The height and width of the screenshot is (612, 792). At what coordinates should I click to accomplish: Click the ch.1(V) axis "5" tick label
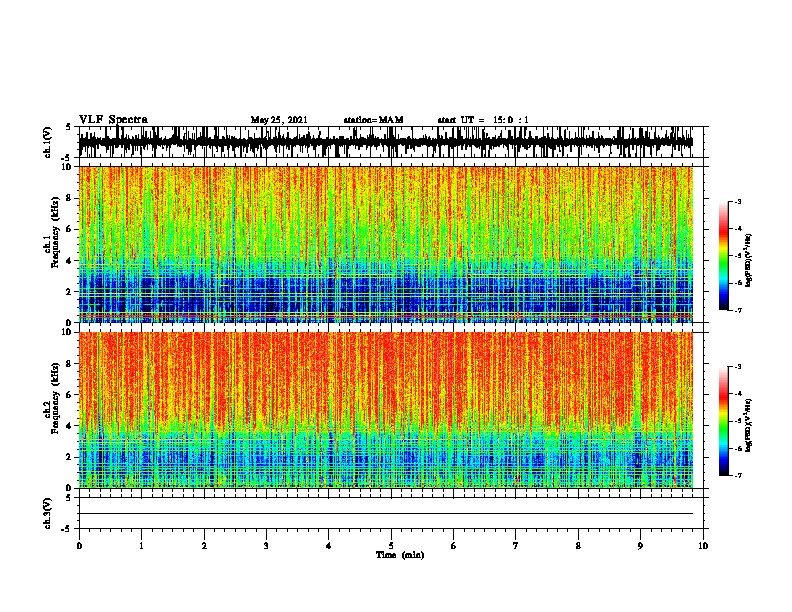[x=68, y=127]
